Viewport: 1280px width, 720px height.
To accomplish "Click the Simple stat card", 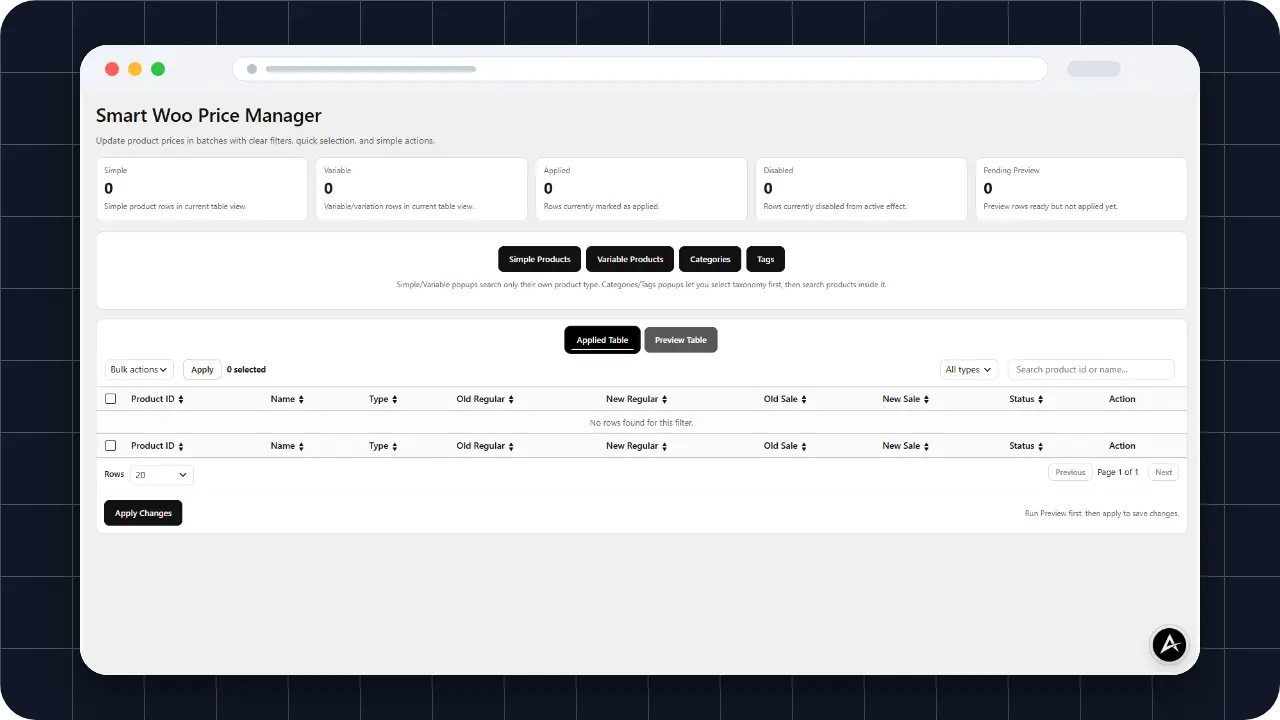I will [202, 189].
